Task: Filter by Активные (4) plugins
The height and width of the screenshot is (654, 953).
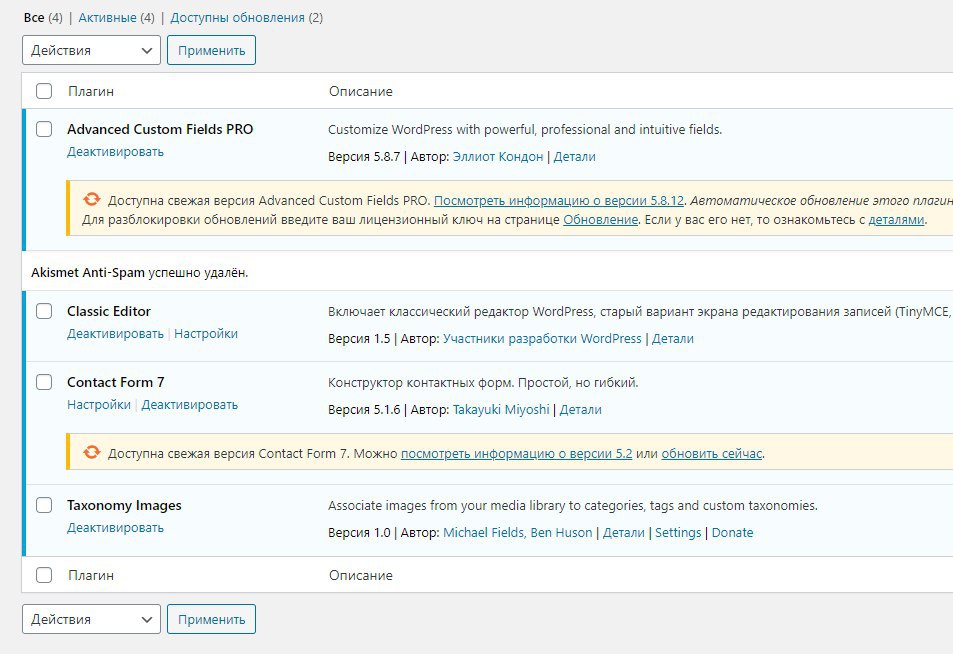Action: tap(117, 18)
